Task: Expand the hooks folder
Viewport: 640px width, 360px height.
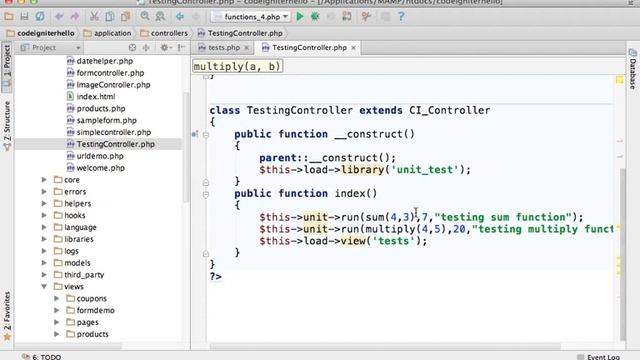Action: click(44, 215)
